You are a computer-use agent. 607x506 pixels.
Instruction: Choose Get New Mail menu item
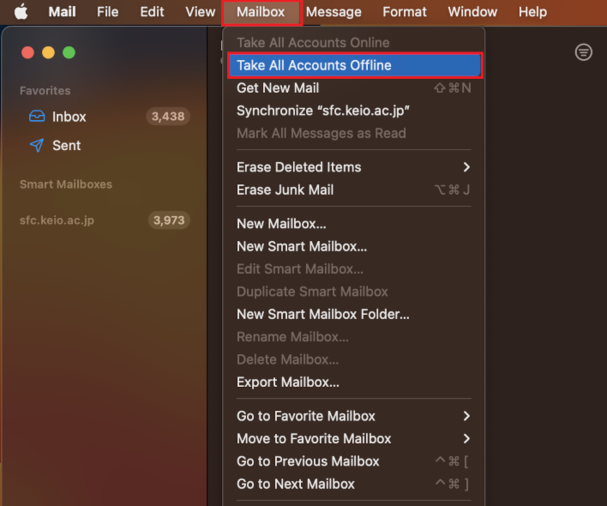tap(278, 88)
